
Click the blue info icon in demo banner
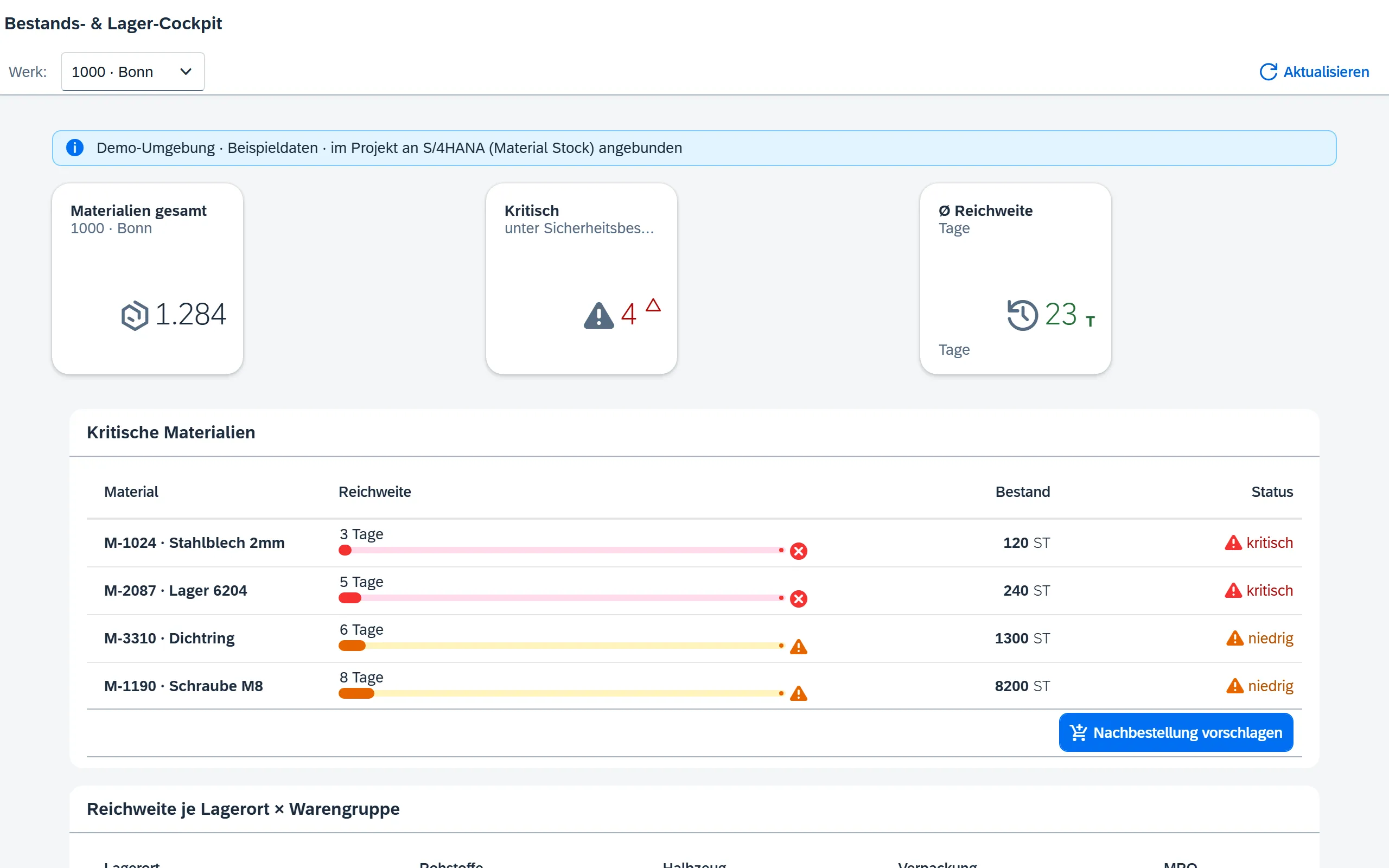pyautogui.click(x=75, y=148)
